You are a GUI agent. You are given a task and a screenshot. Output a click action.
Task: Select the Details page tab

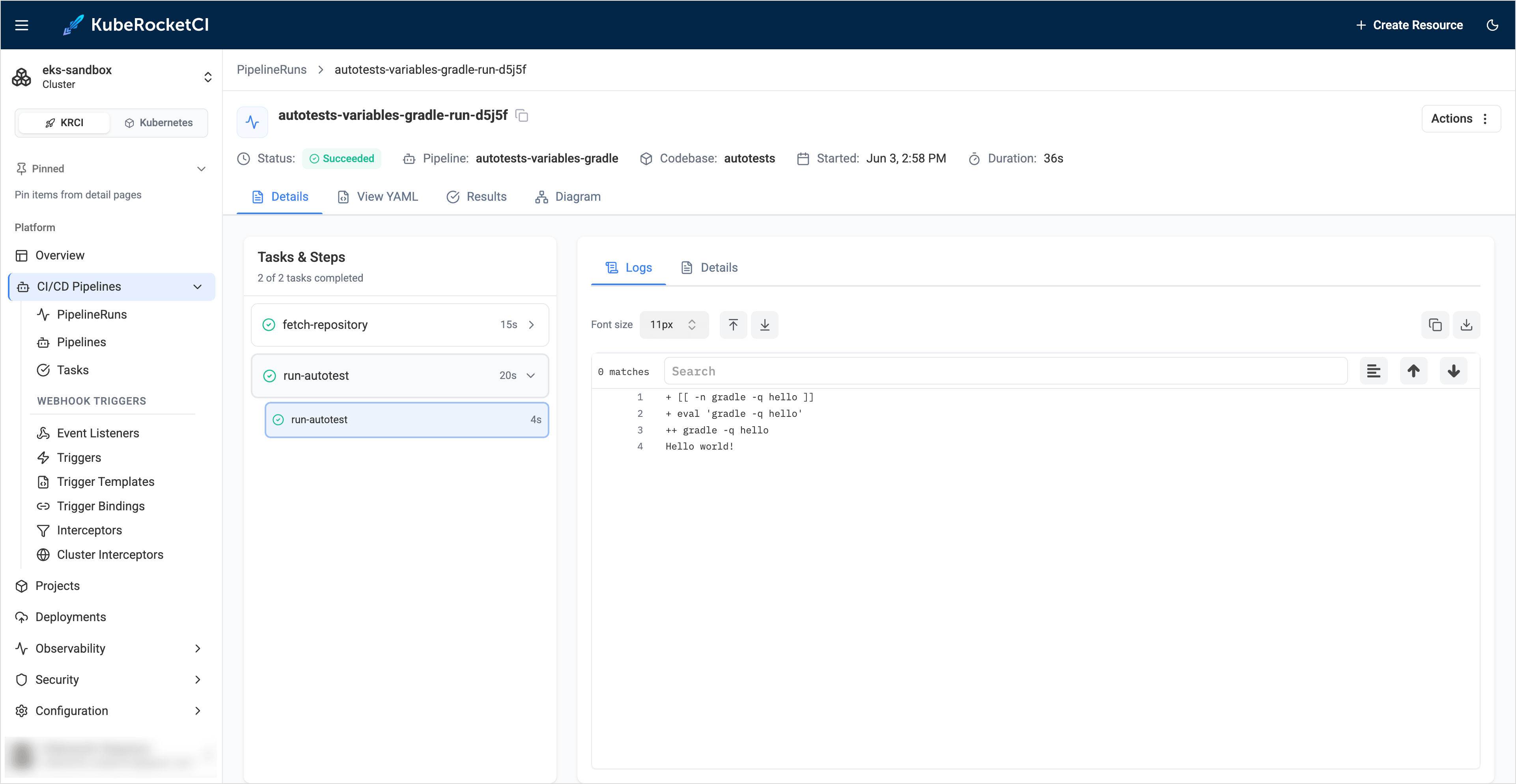(280, 196)
